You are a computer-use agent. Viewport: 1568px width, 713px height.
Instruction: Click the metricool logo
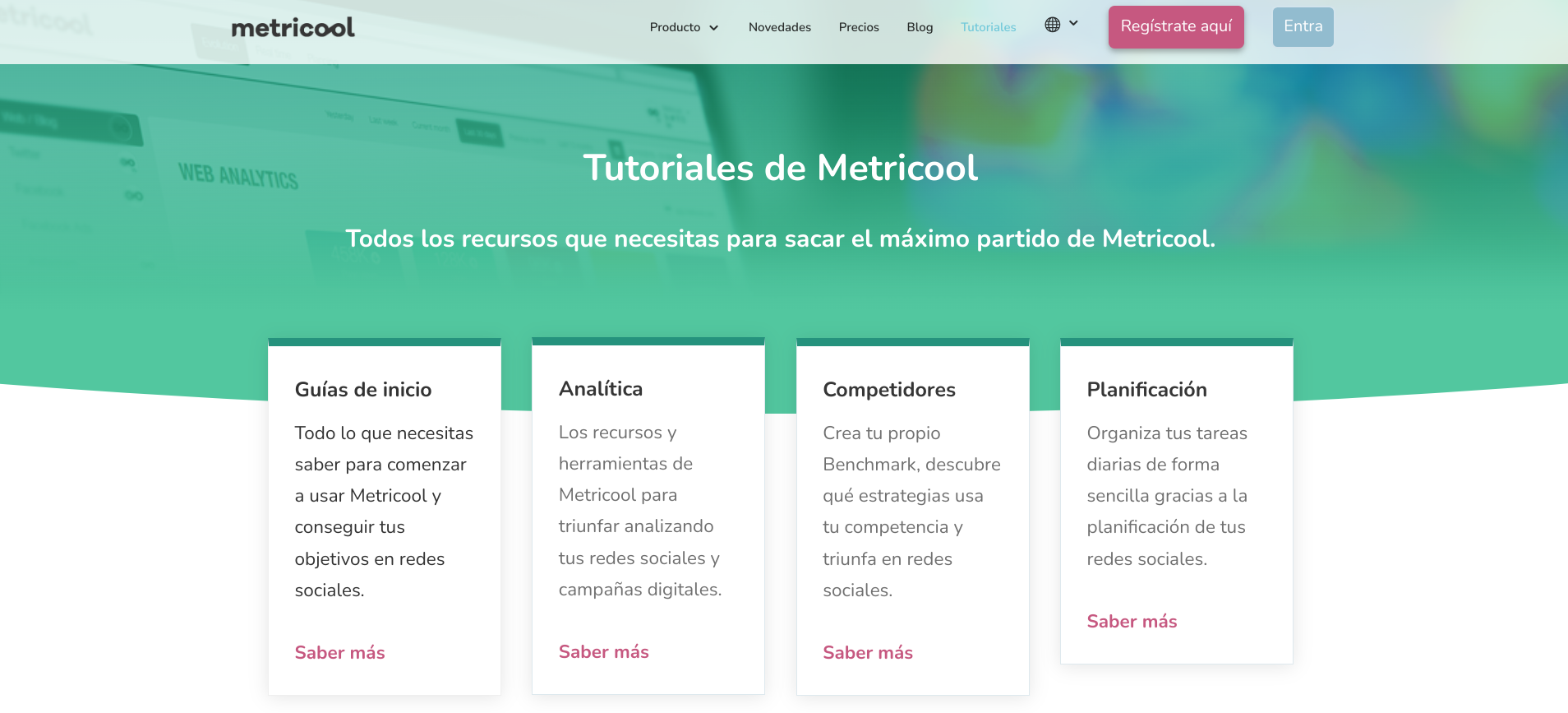tap(293, 27)
